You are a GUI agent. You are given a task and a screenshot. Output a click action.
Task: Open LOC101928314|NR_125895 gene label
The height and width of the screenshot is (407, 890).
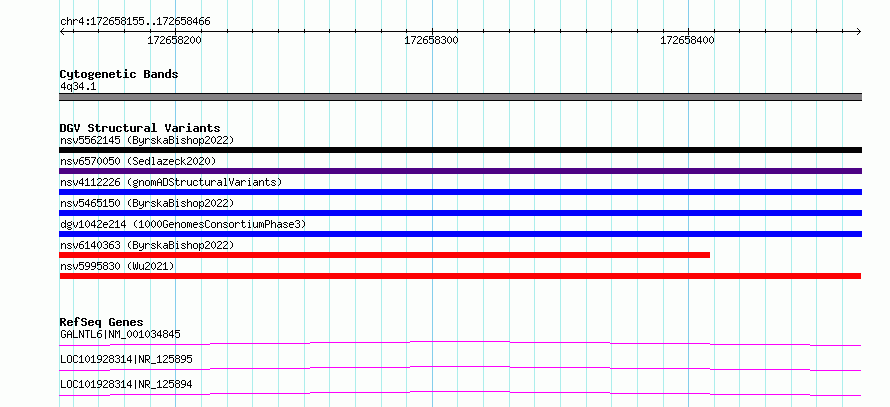point(126,359)
